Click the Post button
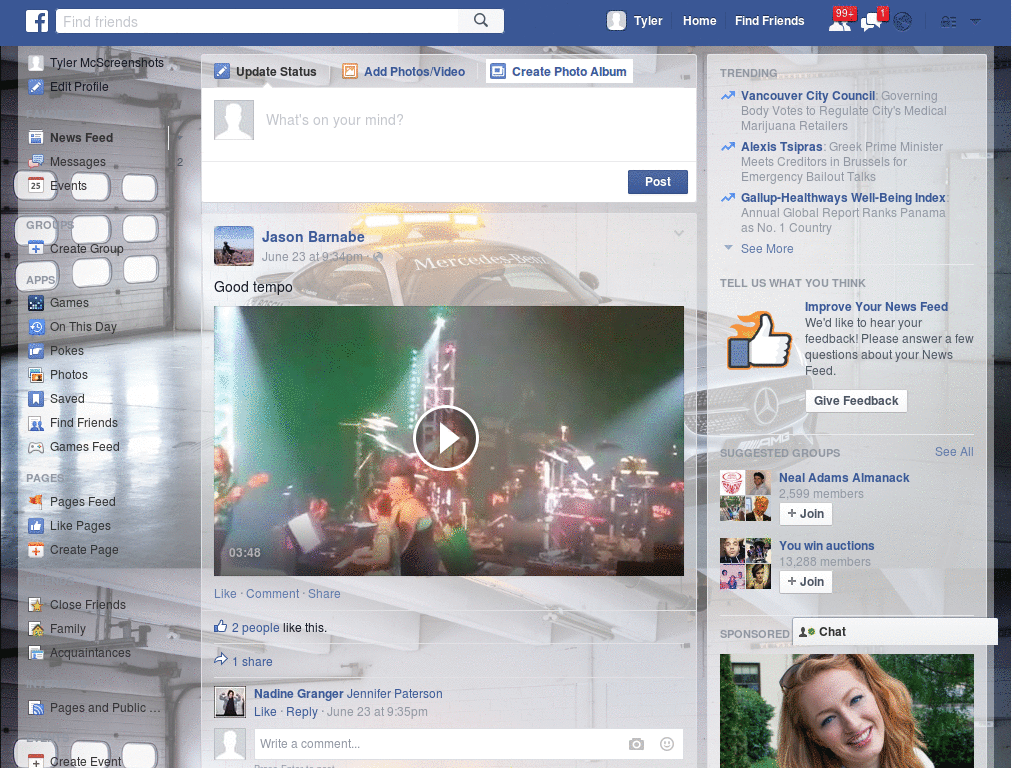This screenshot has width=1024, height=768. coord(657,181)
